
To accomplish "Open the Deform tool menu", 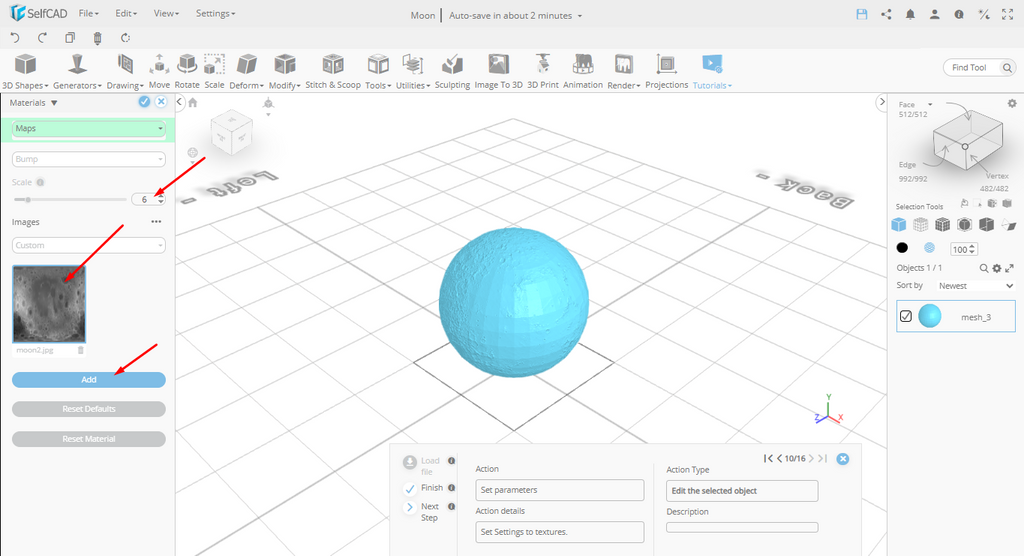I will 246,72.
